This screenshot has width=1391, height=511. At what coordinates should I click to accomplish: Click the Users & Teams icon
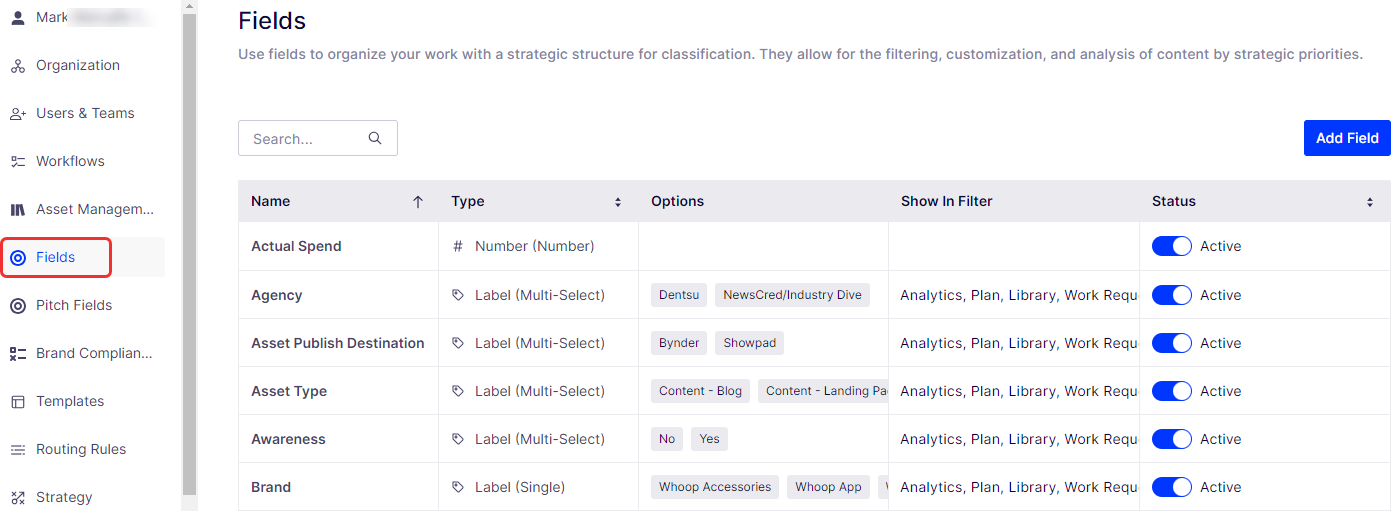tap(17, 114)
